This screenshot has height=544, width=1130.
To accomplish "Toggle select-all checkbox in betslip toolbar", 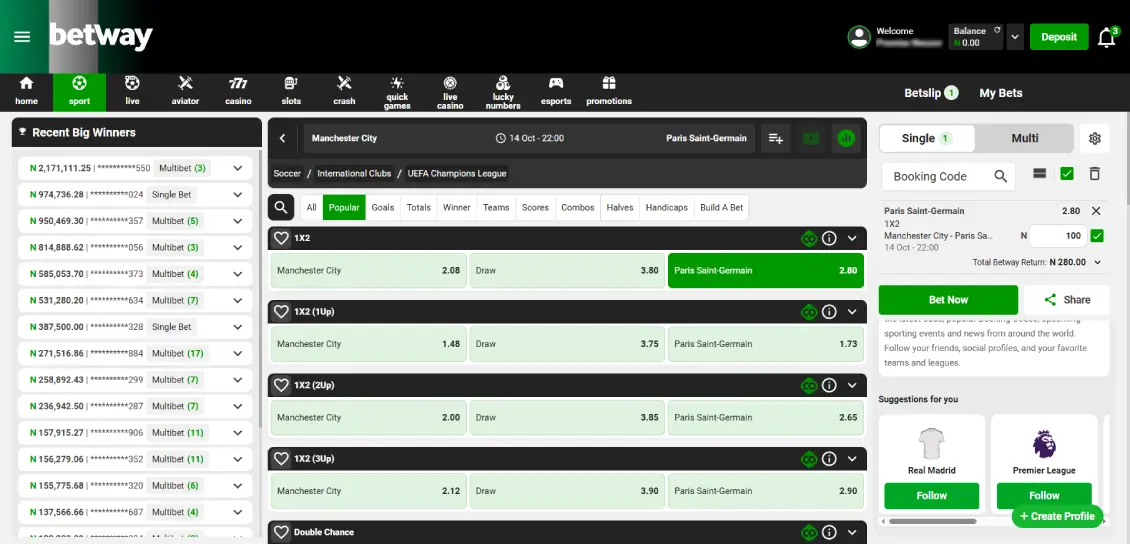I will click(1067, 174).
